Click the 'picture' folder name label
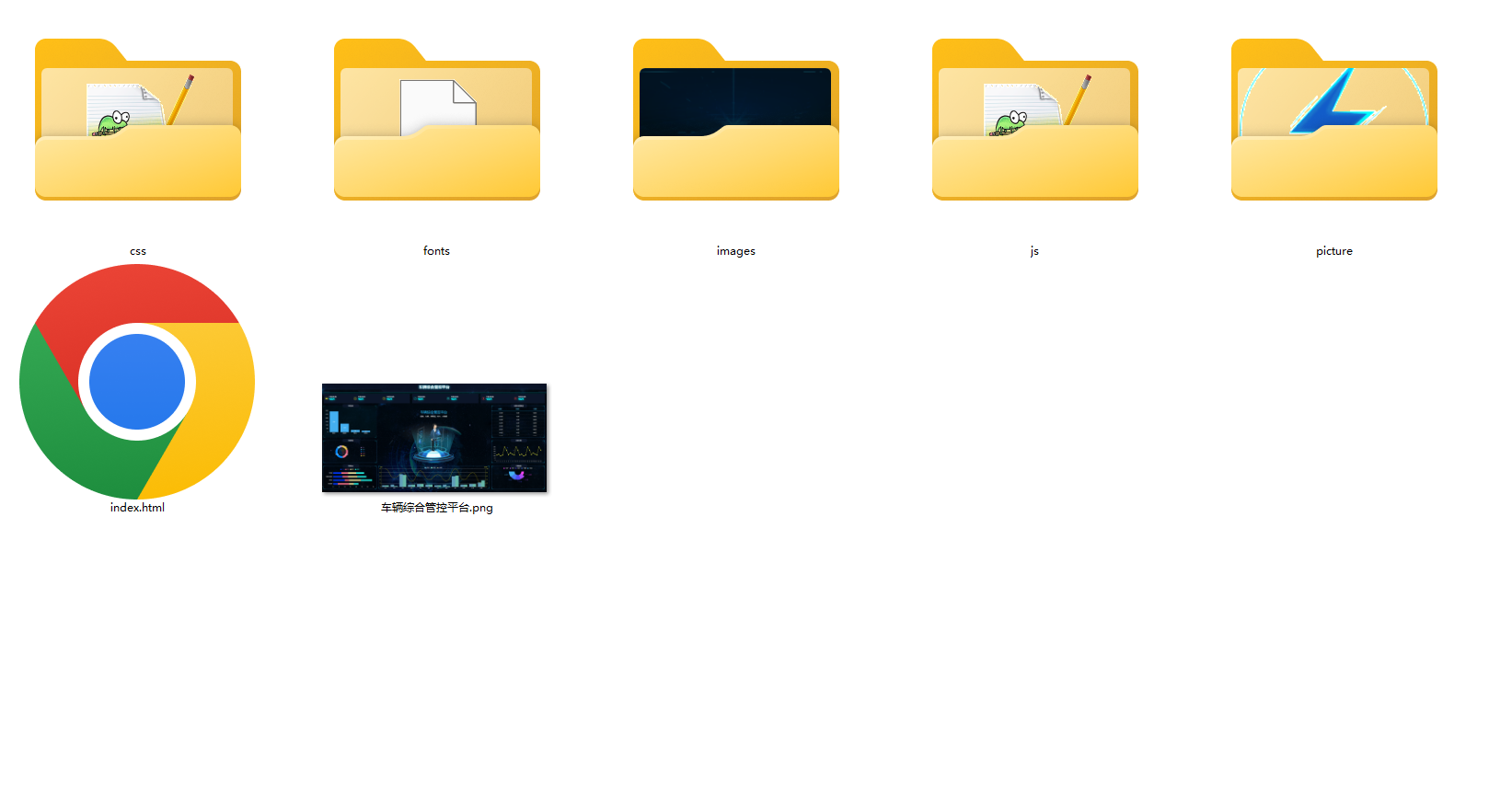Viewport: 1512px width, 804px height. (x=1334, y=251)
